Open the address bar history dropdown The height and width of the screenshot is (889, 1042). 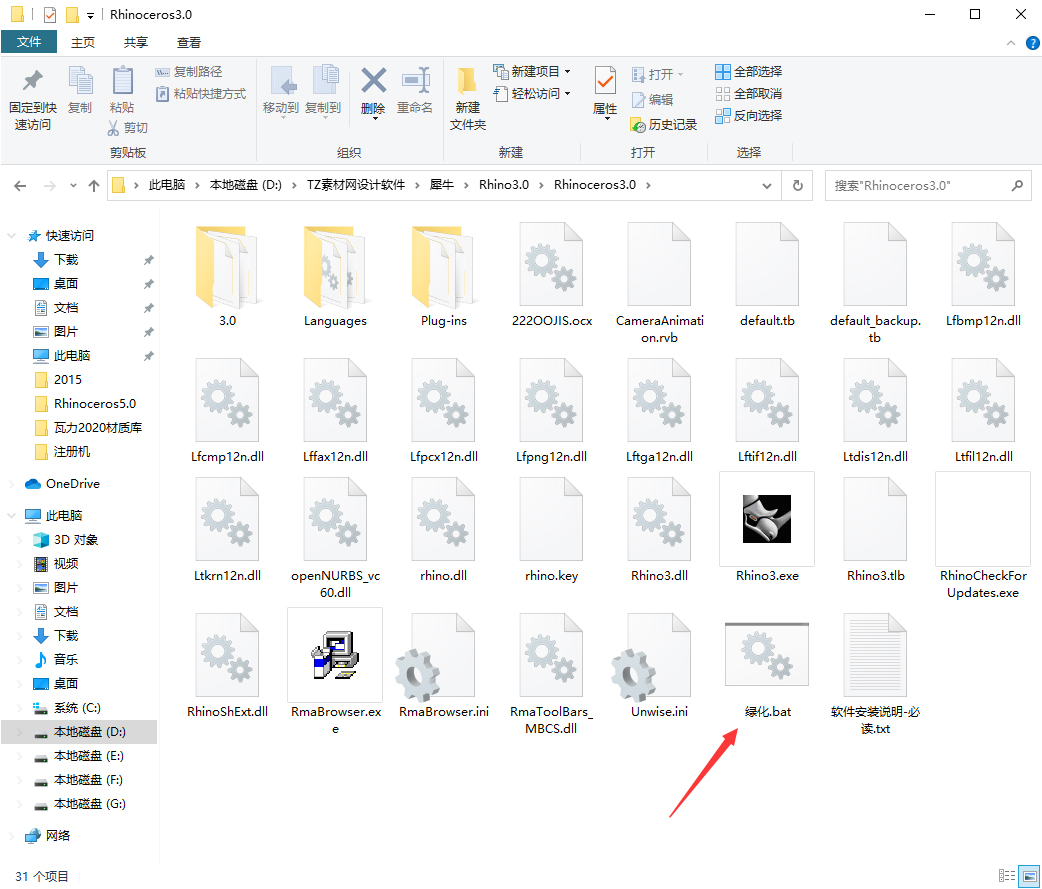[x=767, y=186]
